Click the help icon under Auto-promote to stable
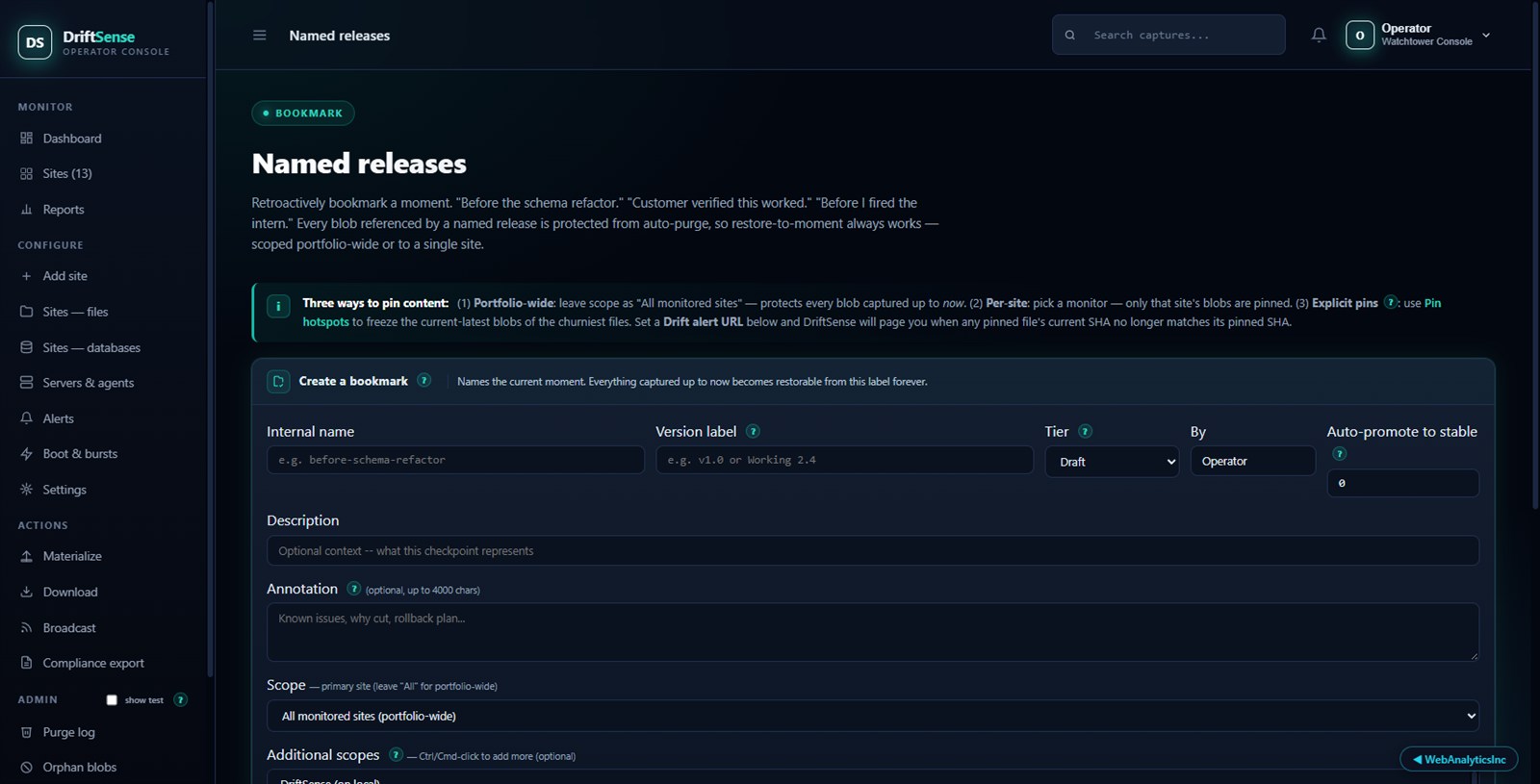The height and width of the screenshot is (784, 1540). (1339, 454)
